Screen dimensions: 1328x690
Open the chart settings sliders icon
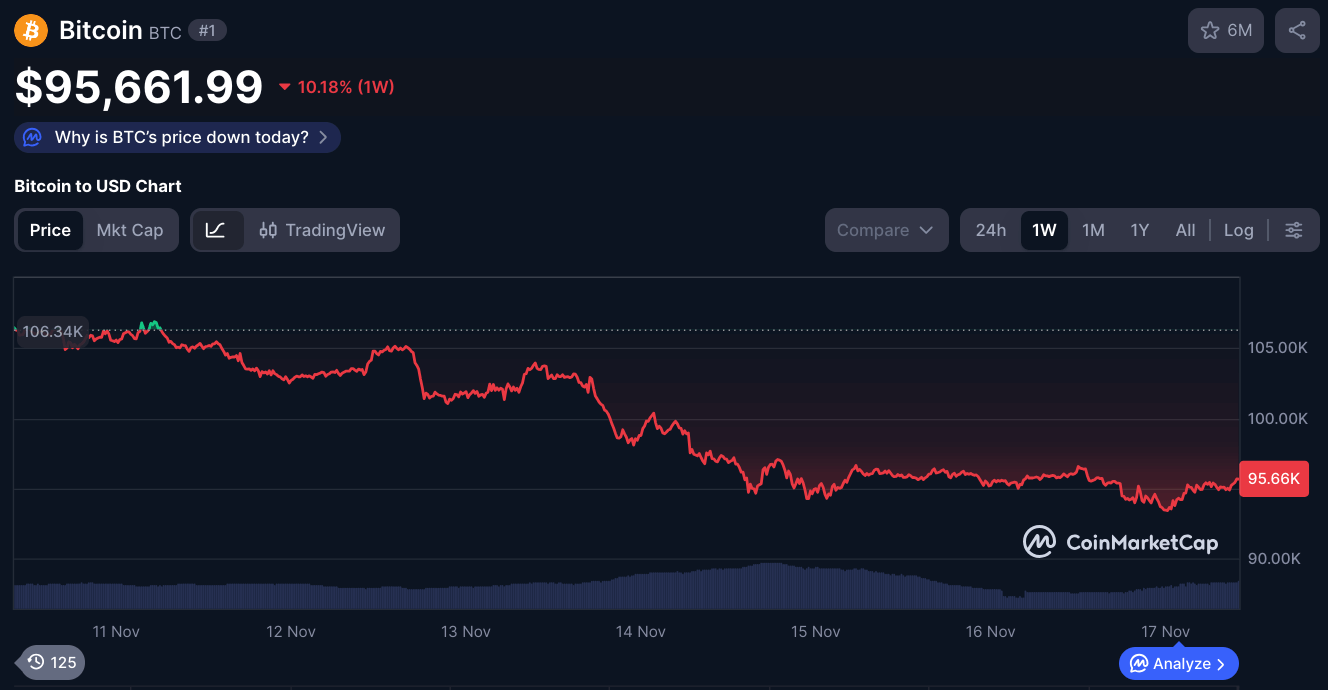1294,230
